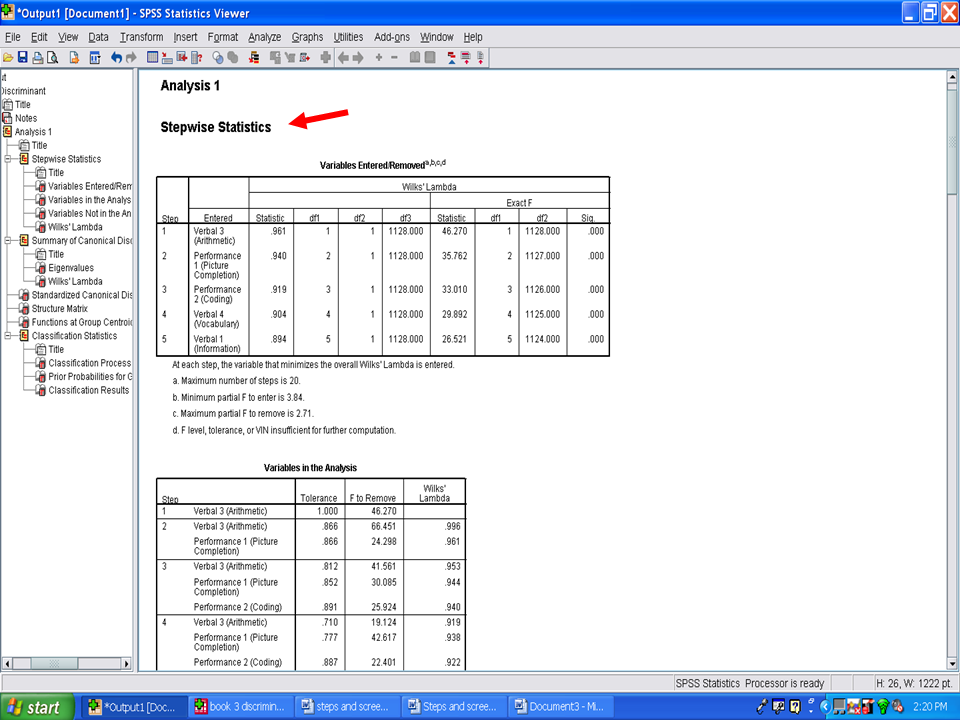
Task: Click the Structure Matrix table icon in outline
Action: click(x=24, y=309)
